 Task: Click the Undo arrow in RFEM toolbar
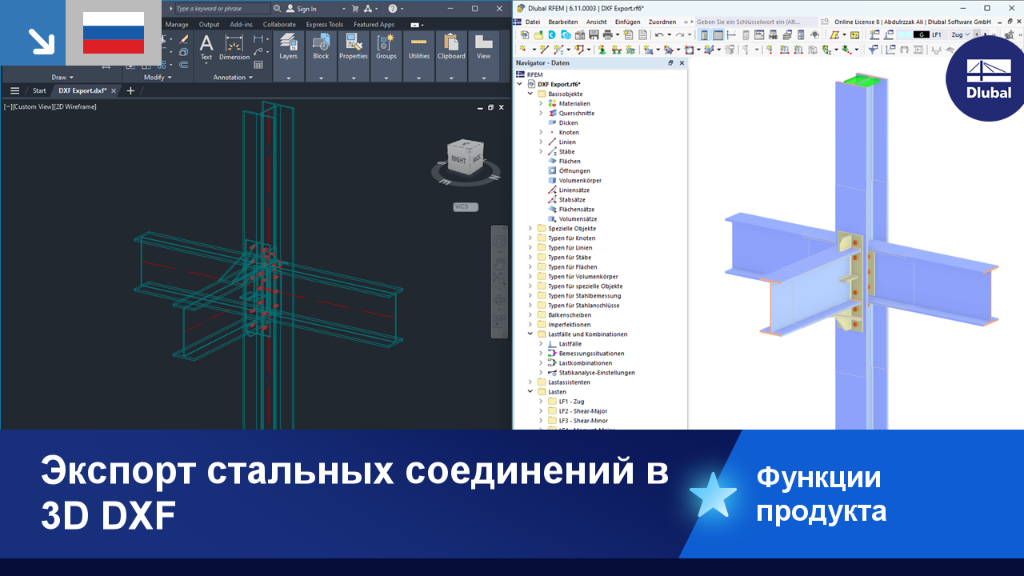click(659, 35)
